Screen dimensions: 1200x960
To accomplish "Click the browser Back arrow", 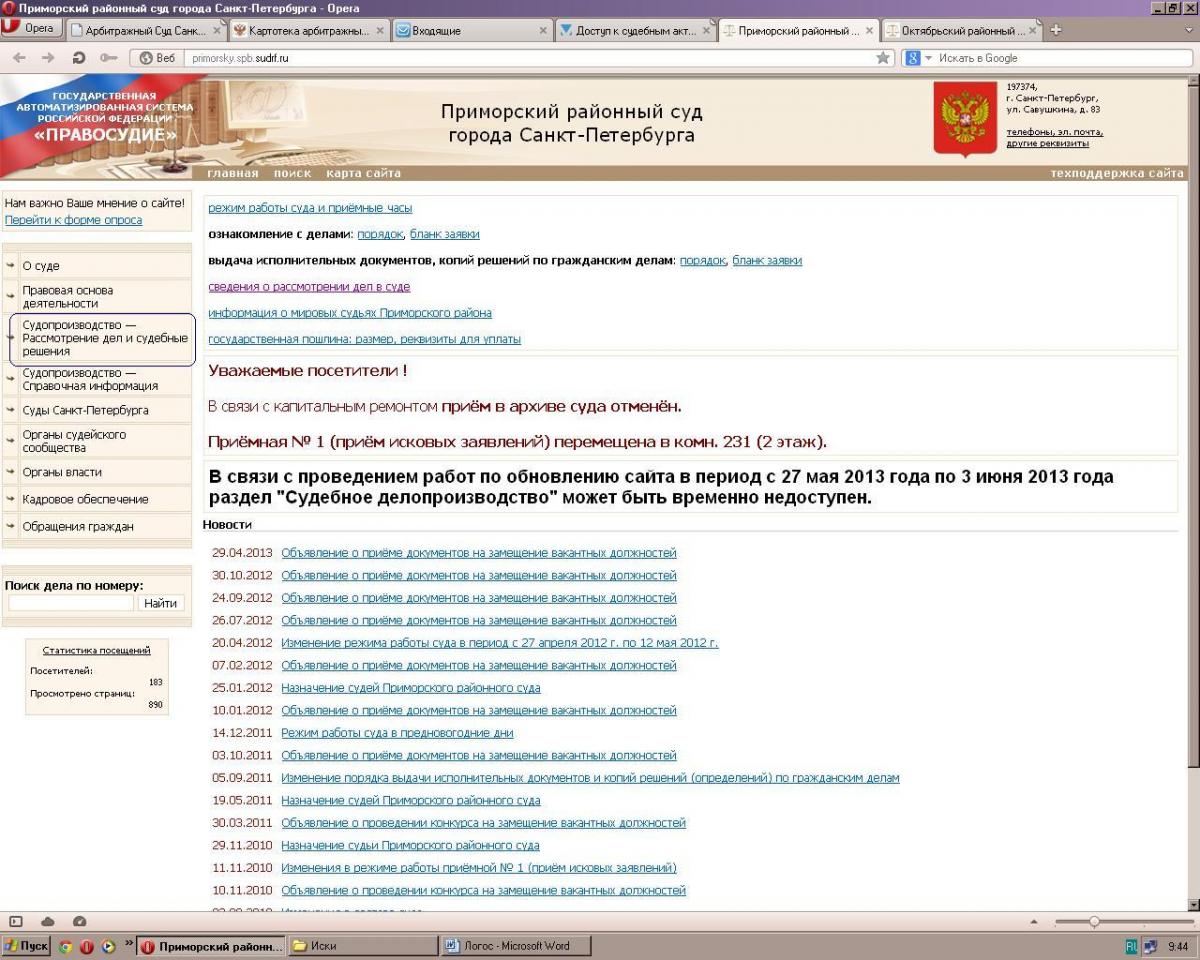I will [x=19, y=58].
